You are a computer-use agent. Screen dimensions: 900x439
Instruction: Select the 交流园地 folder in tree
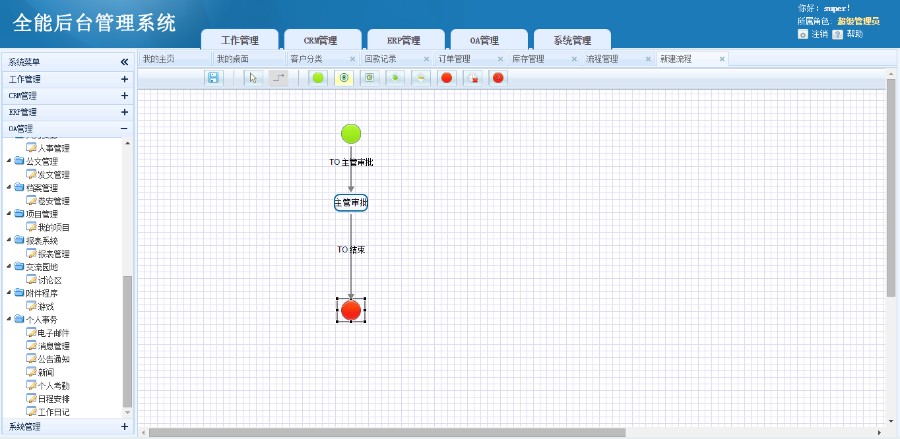click(x=42, y=267)
